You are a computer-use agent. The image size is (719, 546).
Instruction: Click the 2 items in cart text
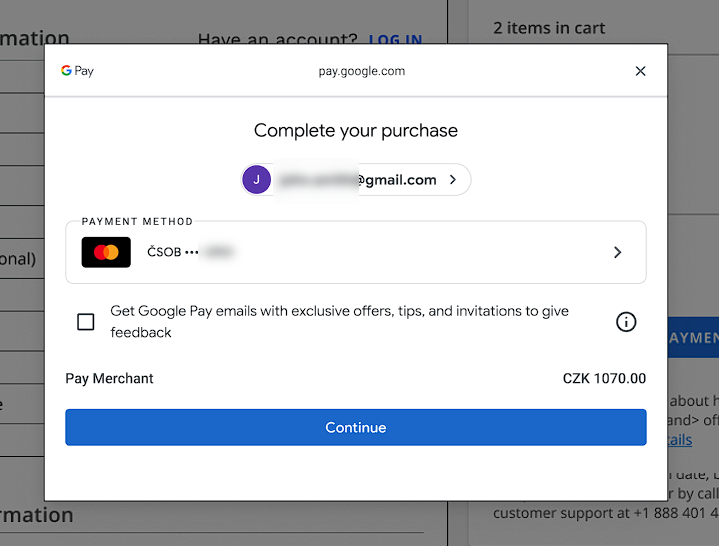pos(549,28)
